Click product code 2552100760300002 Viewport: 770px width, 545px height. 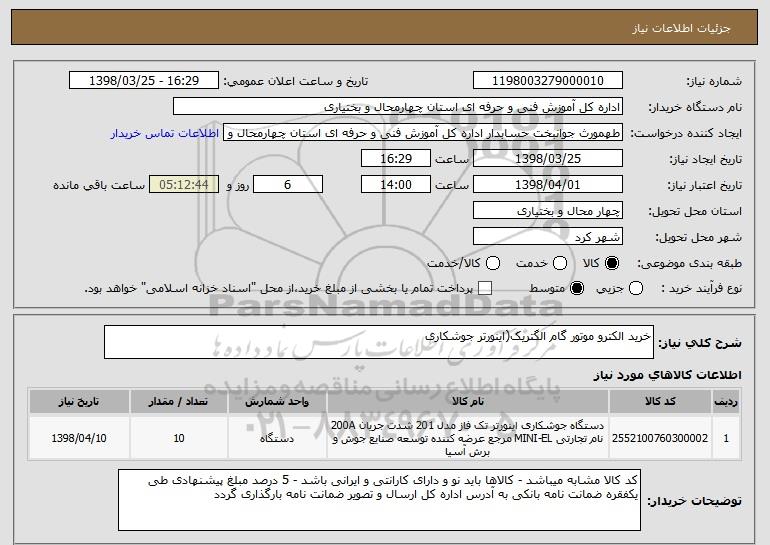[660, 438]
